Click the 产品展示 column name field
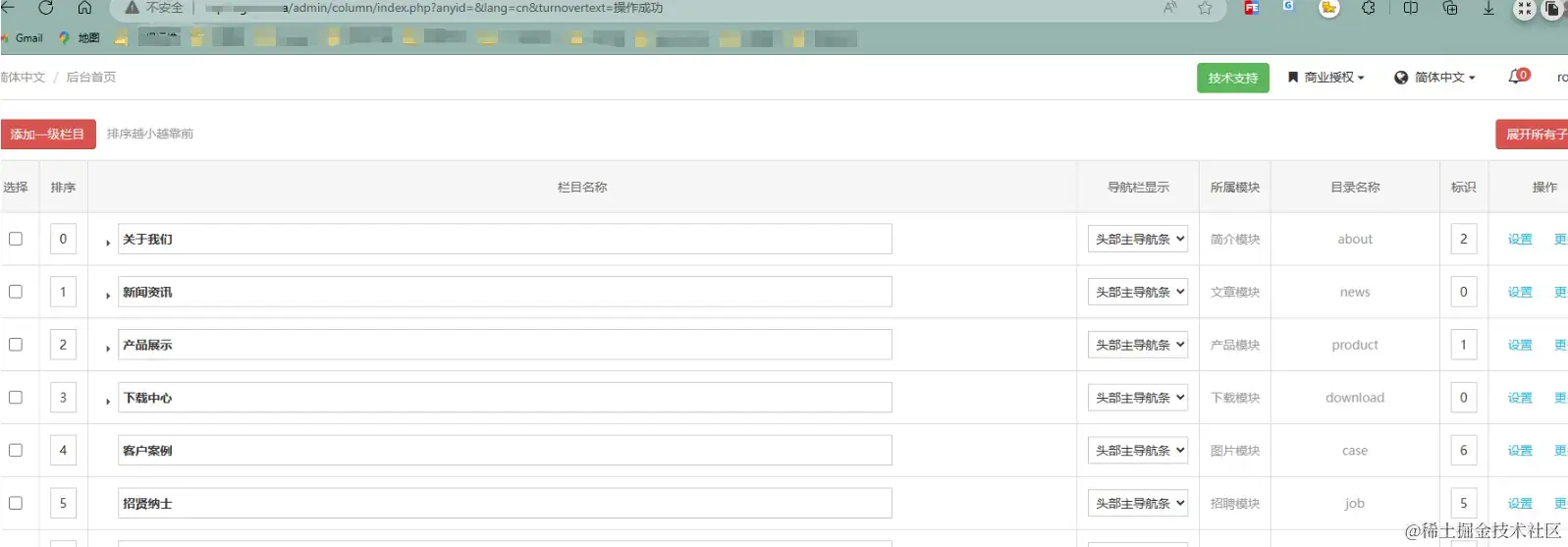Screen dimensions: 1568x547 (x=505, y=345)
